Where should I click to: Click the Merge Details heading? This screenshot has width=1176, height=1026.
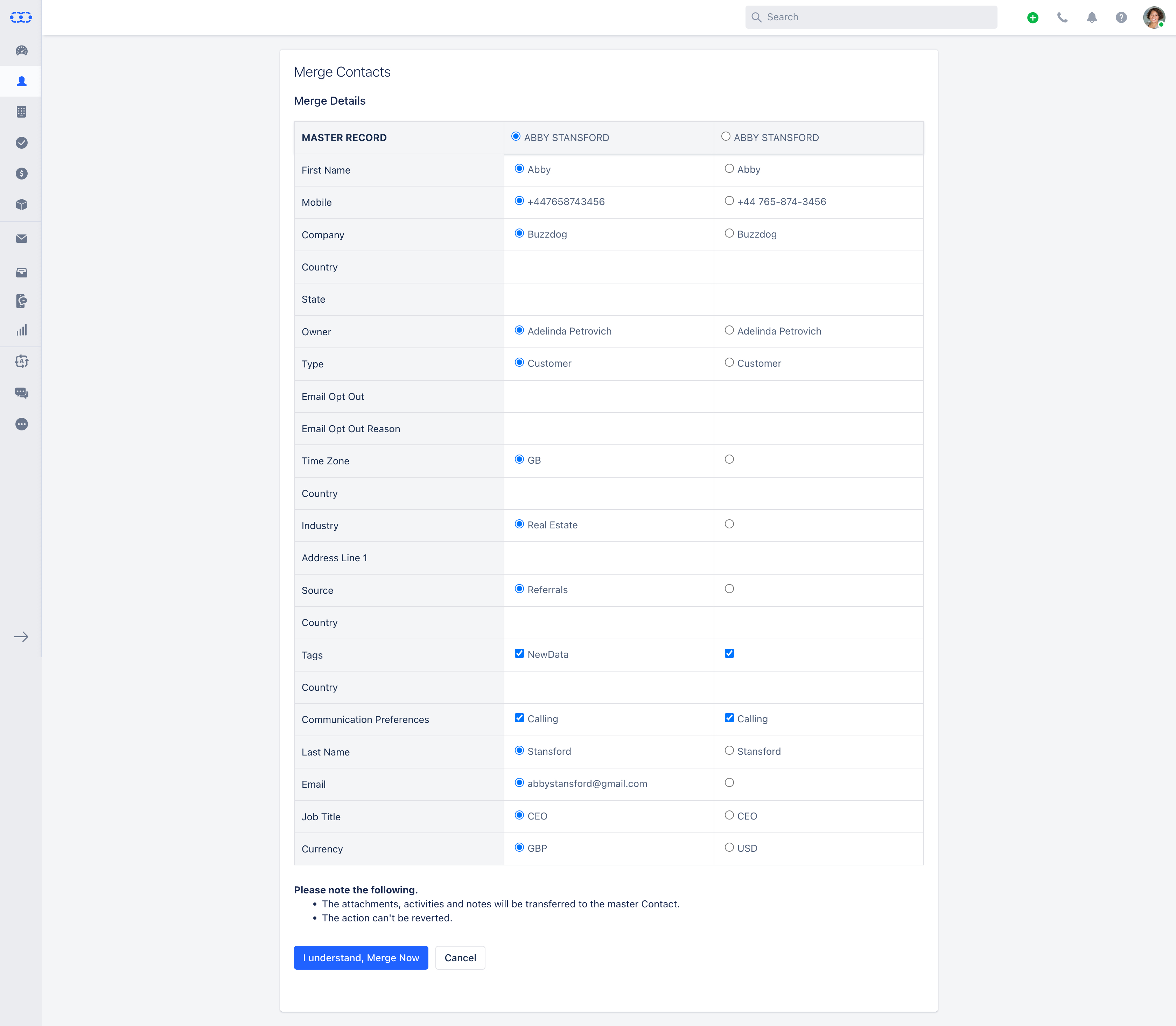pos(330,101)
